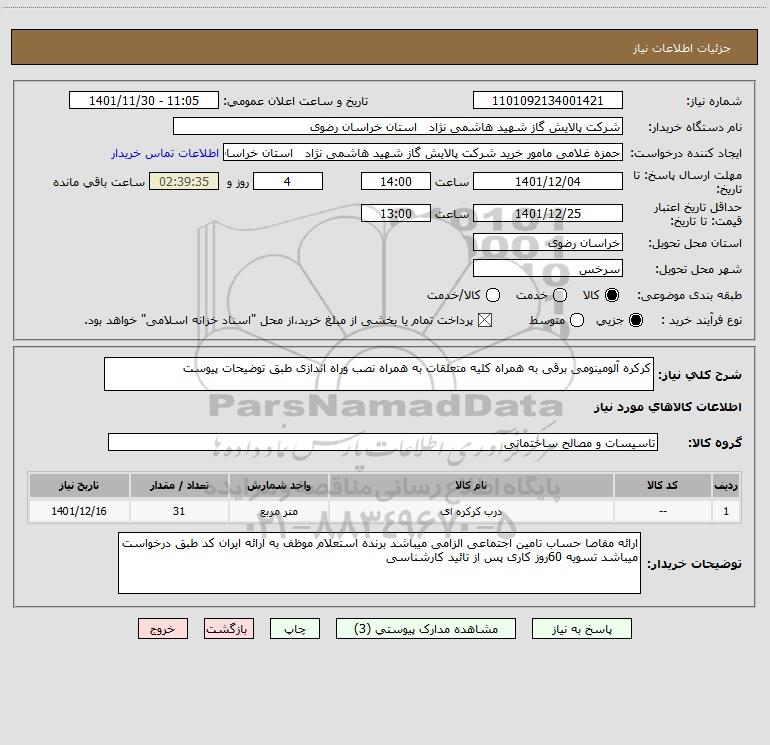770x745 pixels.
Task: Open مشاهده مدارک پیوستی (3) attachments
Action: pos(426,629)
